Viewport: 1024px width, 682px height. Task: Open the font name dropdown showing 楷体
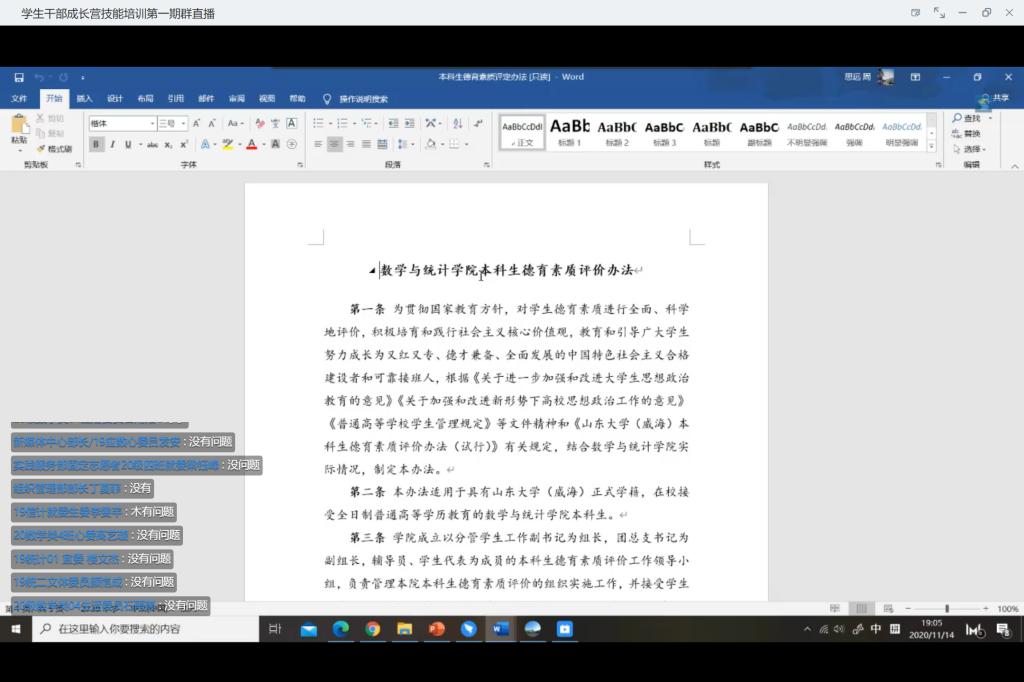click(122, 123)
